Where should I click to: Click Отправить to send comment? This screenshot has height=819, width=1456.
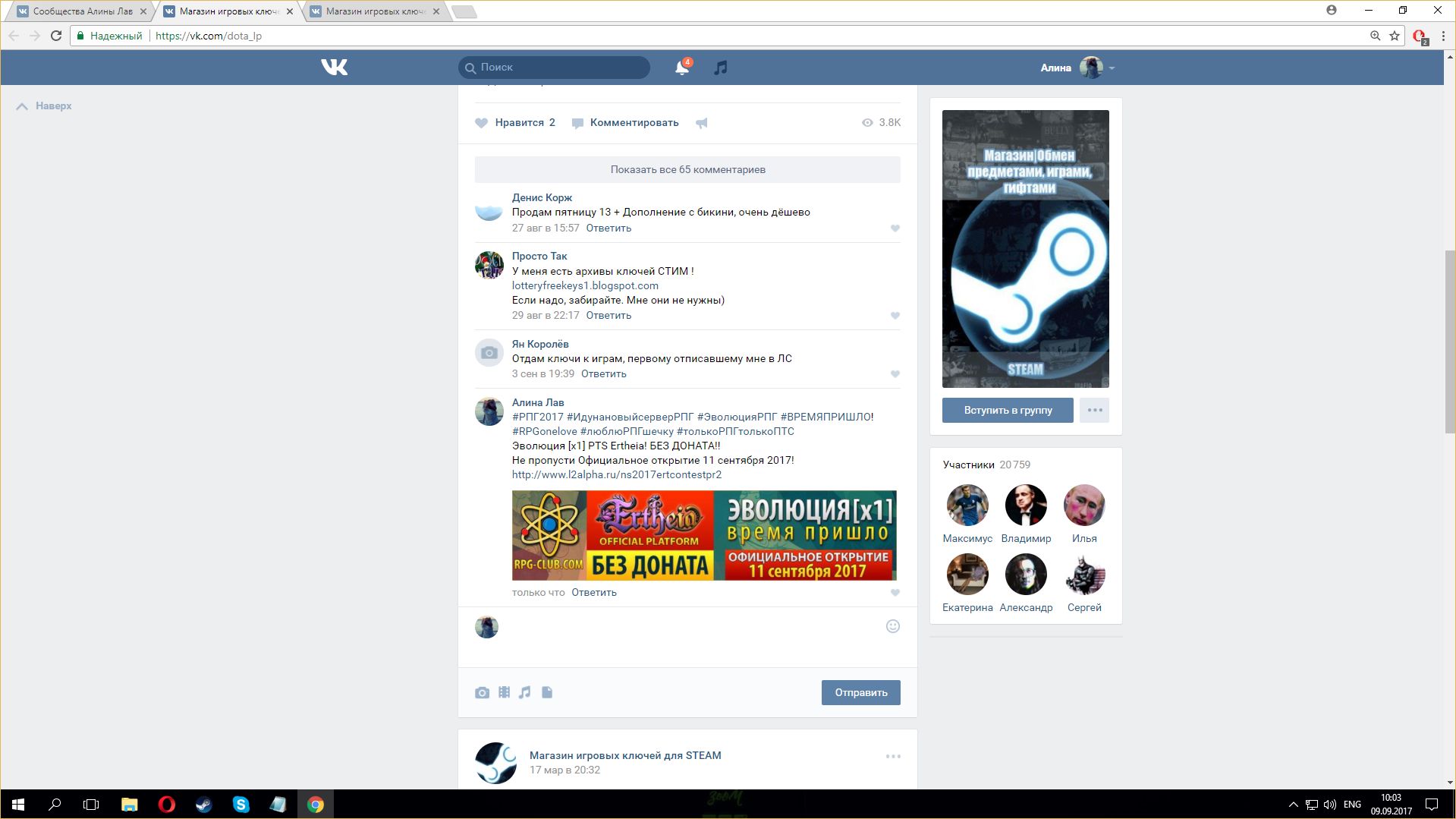coord(860,692)
